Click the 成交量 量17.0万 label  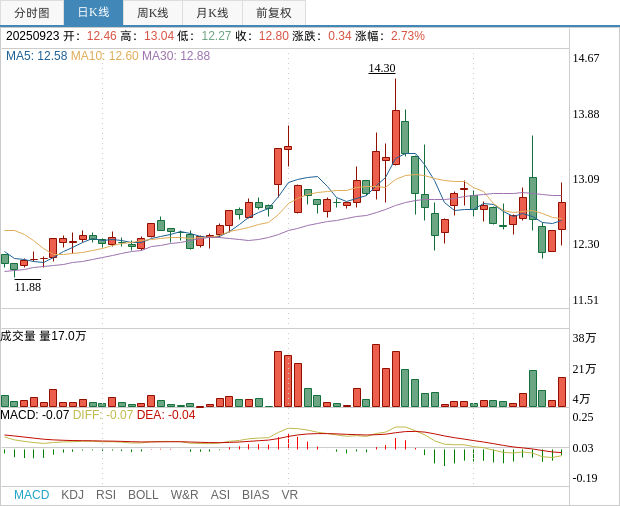(x=43, y=336)
